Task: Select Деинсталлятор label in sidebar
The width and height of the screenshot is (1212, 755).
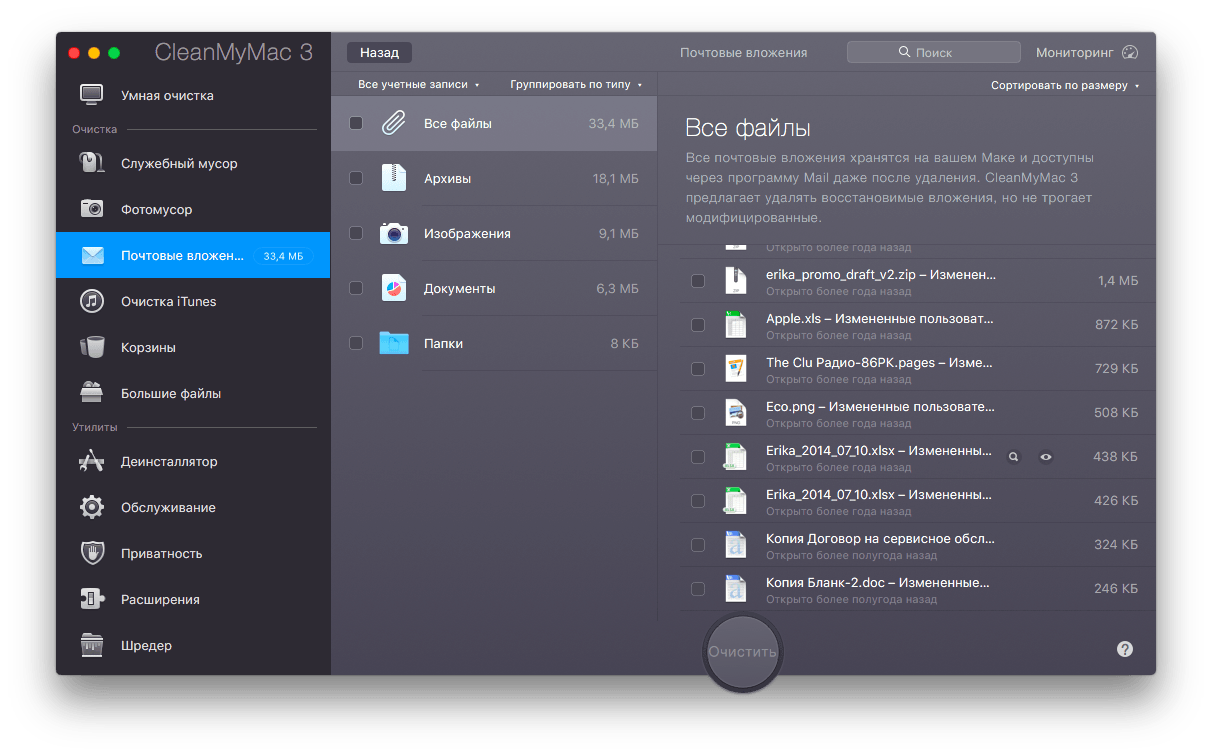Action: click(169, 461)
